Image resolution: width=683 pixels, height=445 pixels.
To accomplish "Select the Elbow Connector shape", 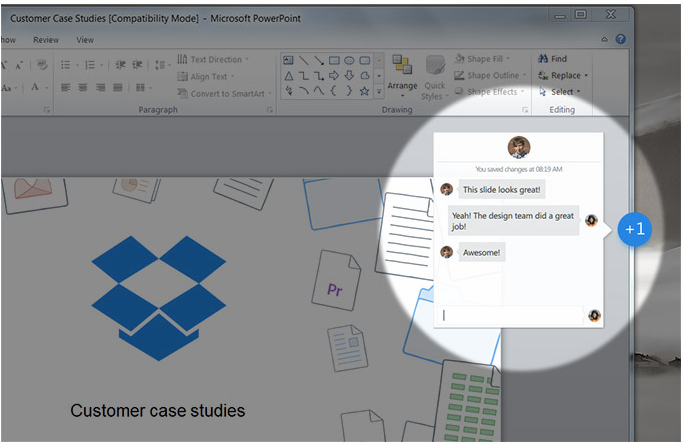I will [x=304, y=76].
